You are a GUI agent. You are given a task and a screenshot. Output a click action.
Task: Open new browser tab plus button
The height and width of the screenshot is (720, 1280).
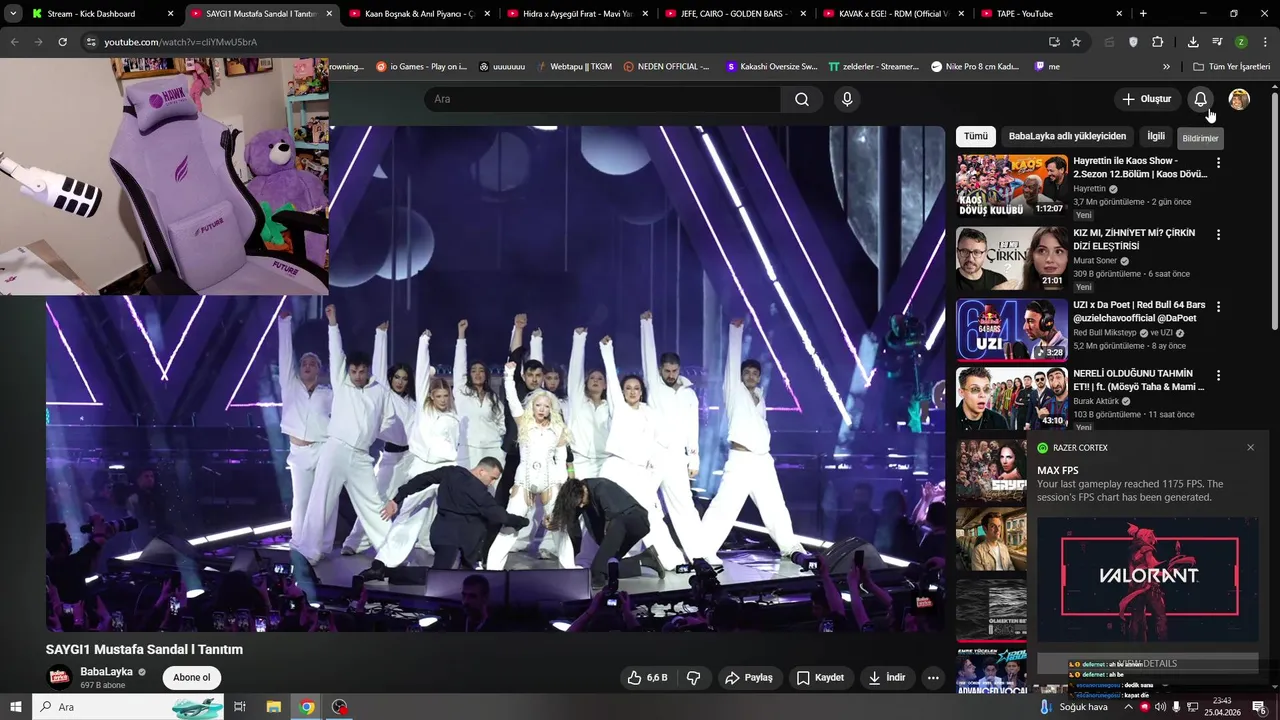coord(1143,13)
